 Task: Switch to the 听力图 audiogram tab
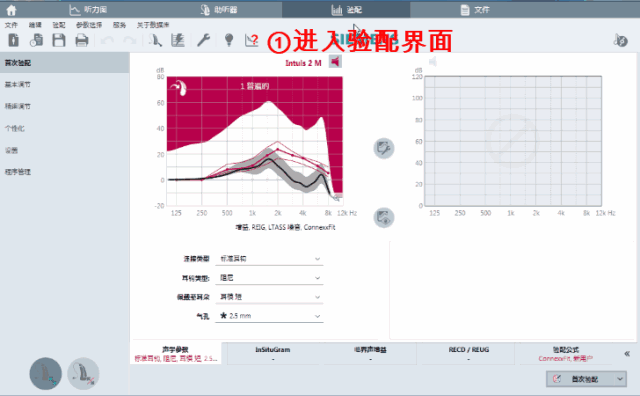click(89, 9)
